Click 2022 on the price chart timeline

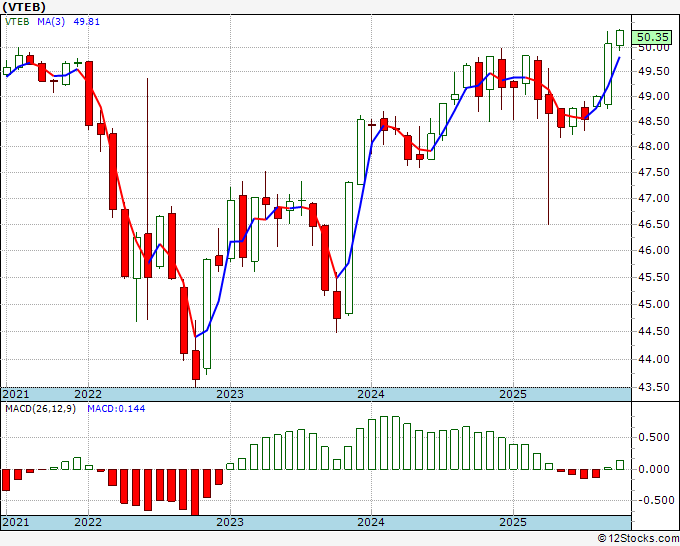[x=88, y=394]
